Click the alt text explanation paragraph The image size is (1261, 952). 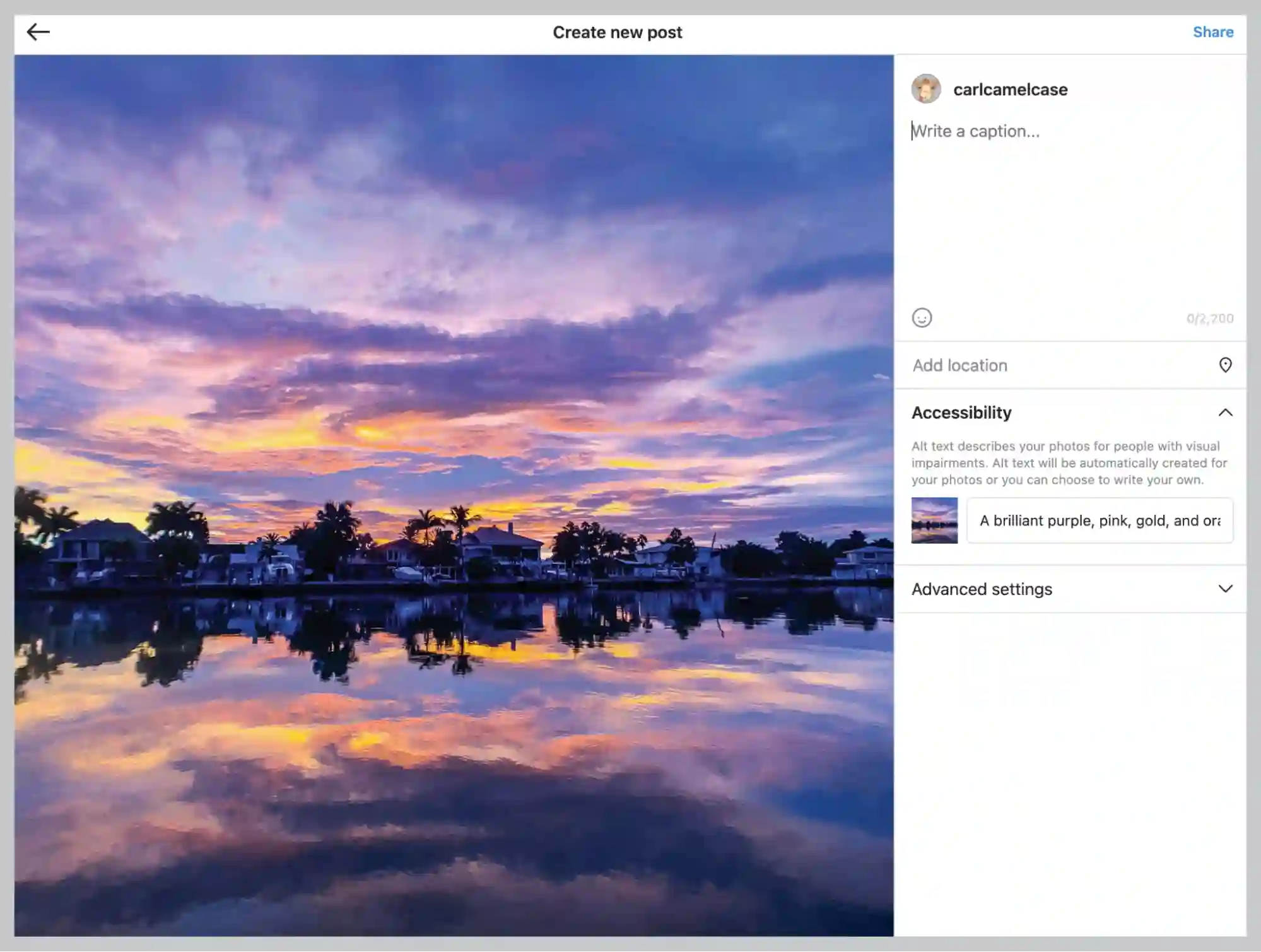(1069, 463)
